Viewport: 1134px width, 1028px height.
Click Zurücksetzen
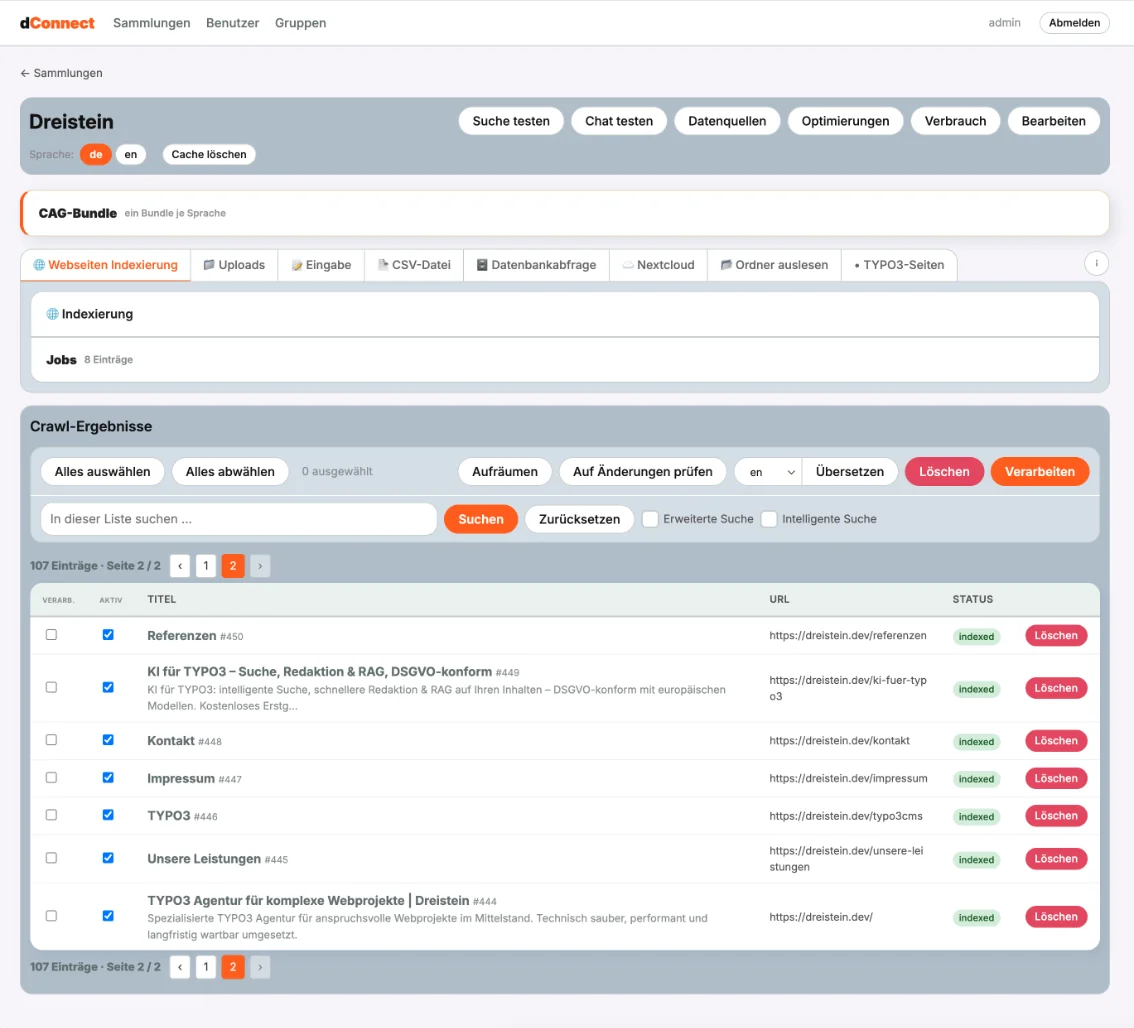579,519
